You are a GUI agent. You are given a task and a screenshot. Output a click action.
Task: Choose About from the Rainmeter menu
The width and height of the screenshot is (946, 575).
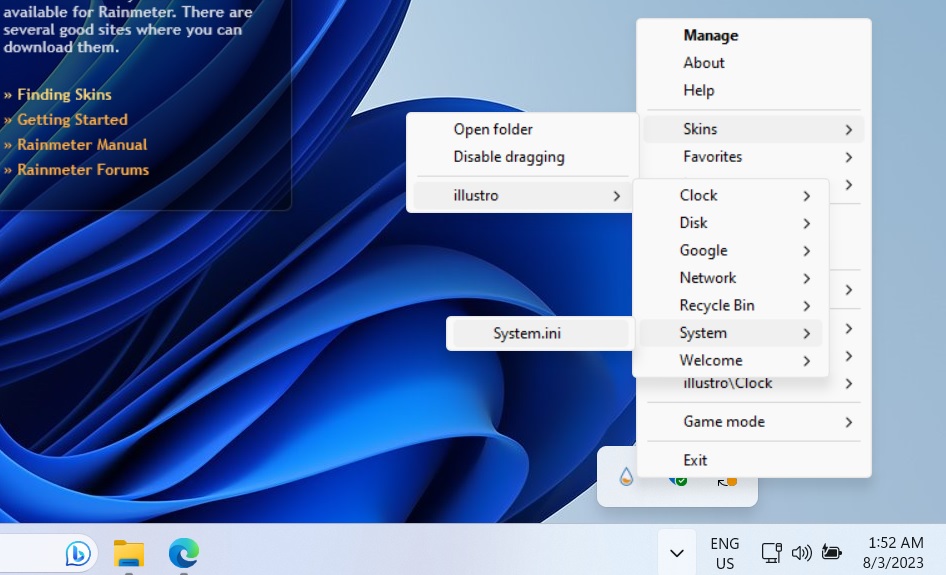tap(754, 63)
